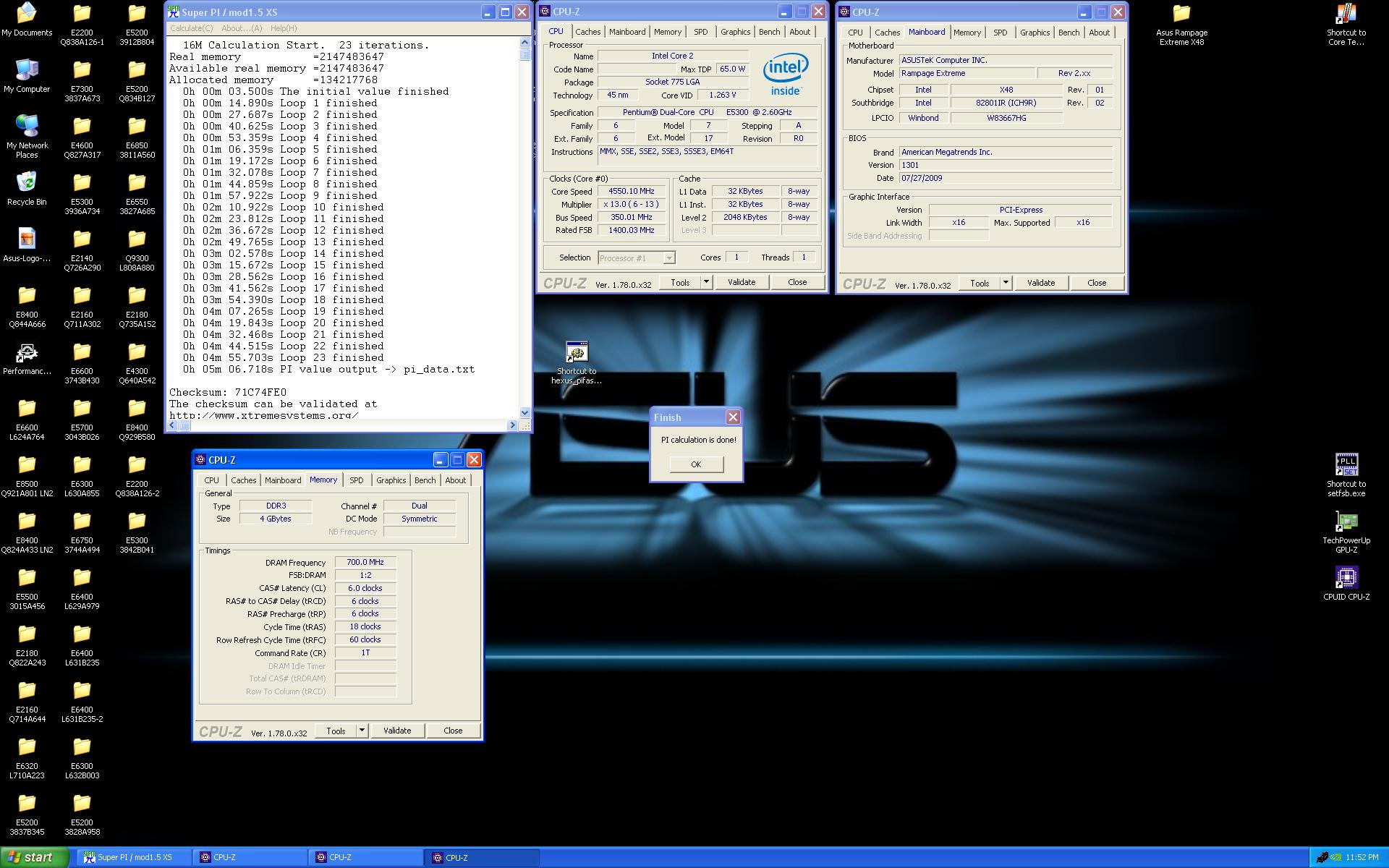Launch CPUID CPU-Z desktop shortcut
The height and width of the screenshot is (868, 1389).
pos(1346,584)
